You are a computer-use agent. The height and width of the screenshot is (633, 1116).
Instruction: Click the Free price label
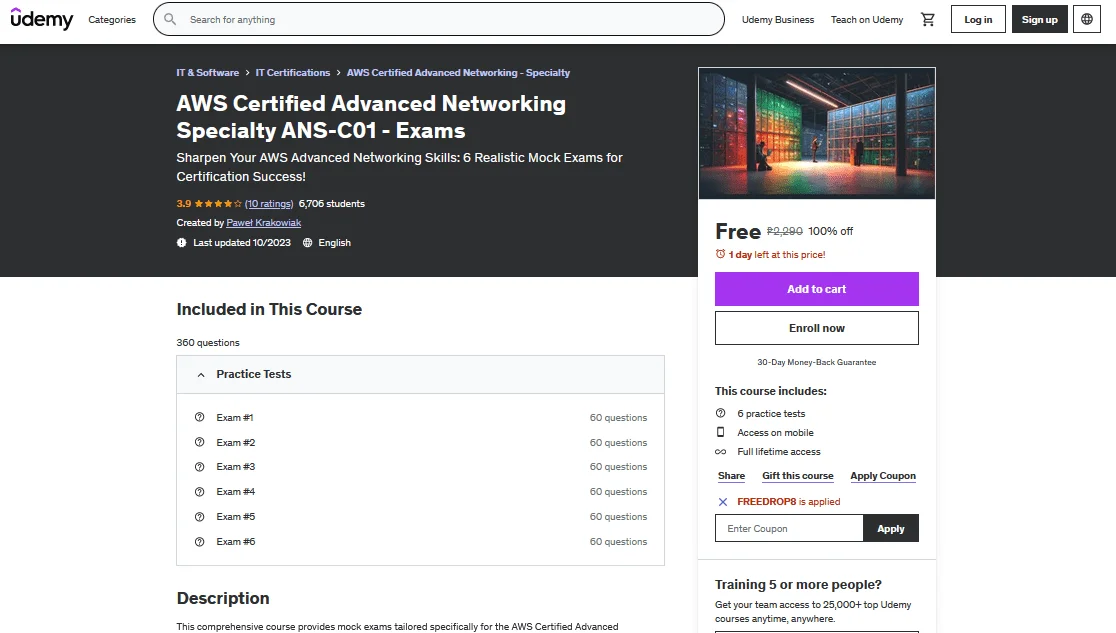click(x=737, y=231)
